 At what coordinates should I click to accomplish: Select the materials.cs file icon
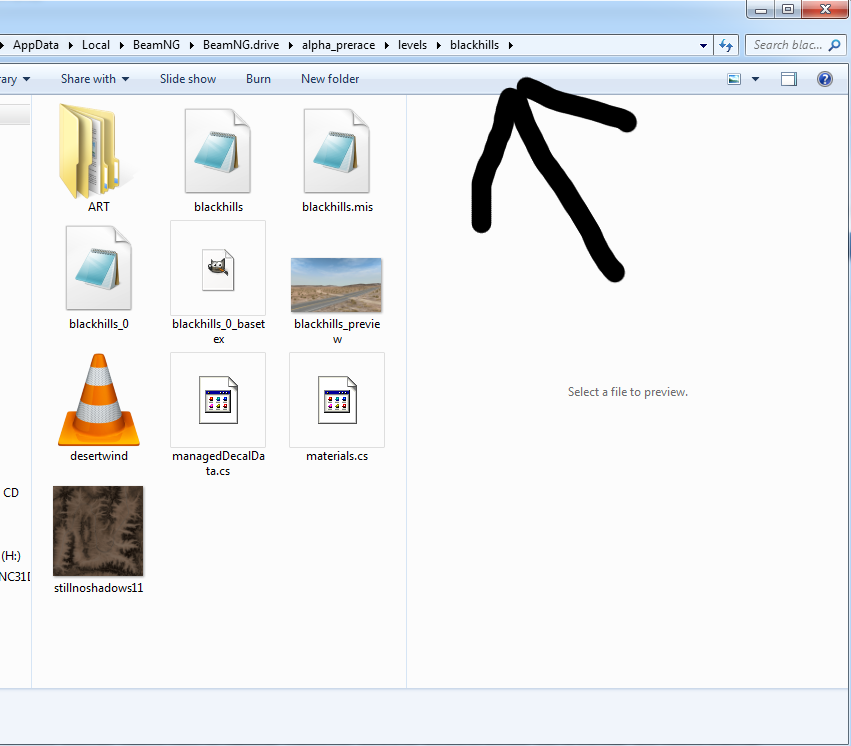(x=337, y=400)
